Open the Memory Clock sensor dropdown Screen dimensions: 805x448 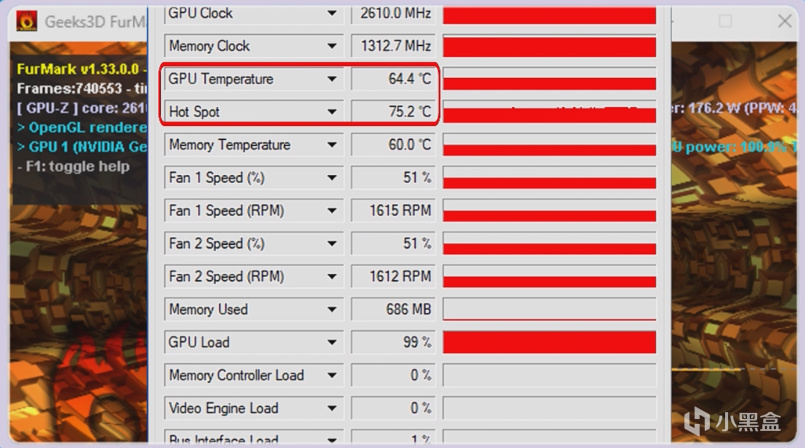(332, 46)
